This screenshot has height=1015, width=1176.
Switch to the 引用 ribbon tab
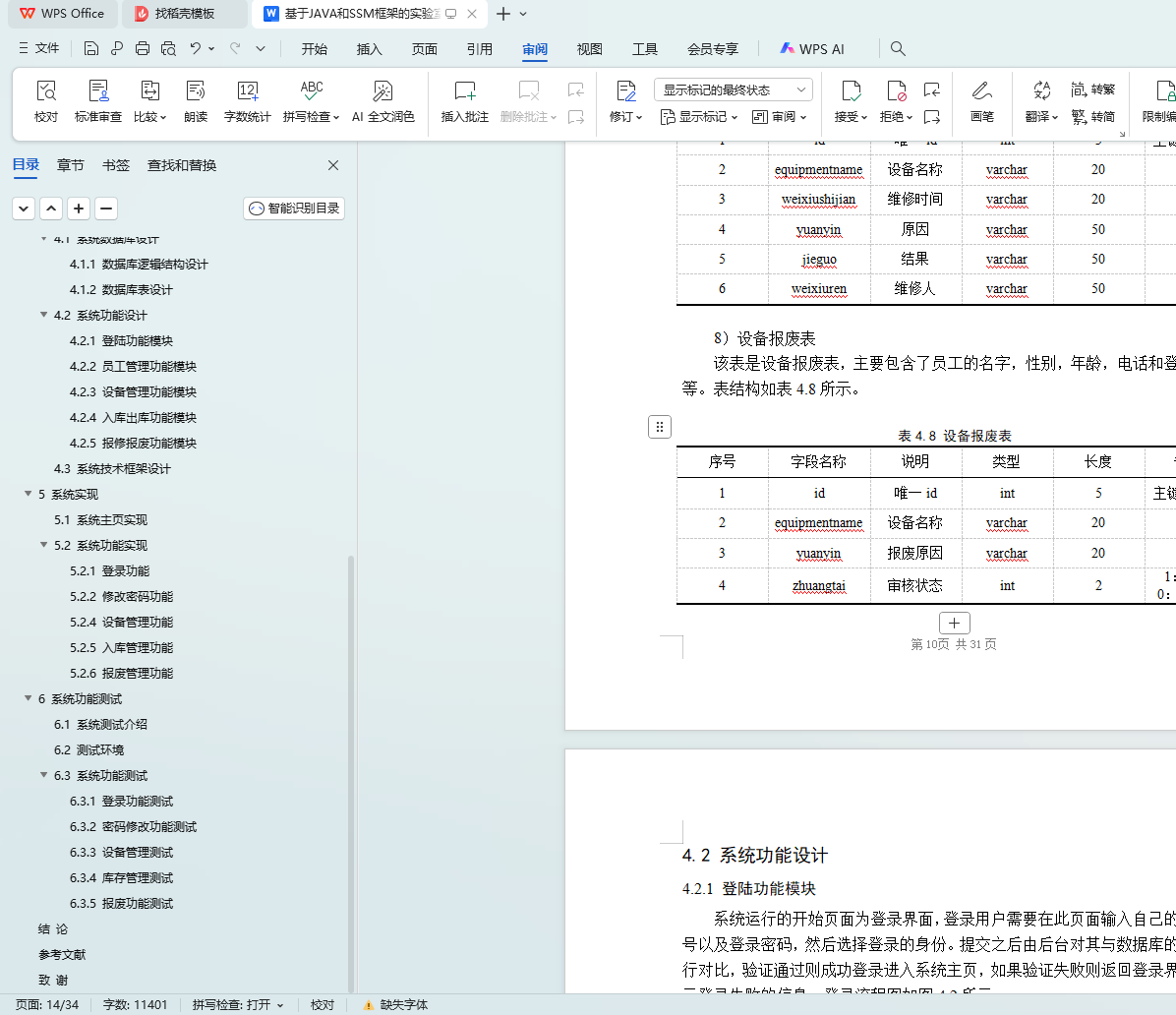tap(479, 49)
